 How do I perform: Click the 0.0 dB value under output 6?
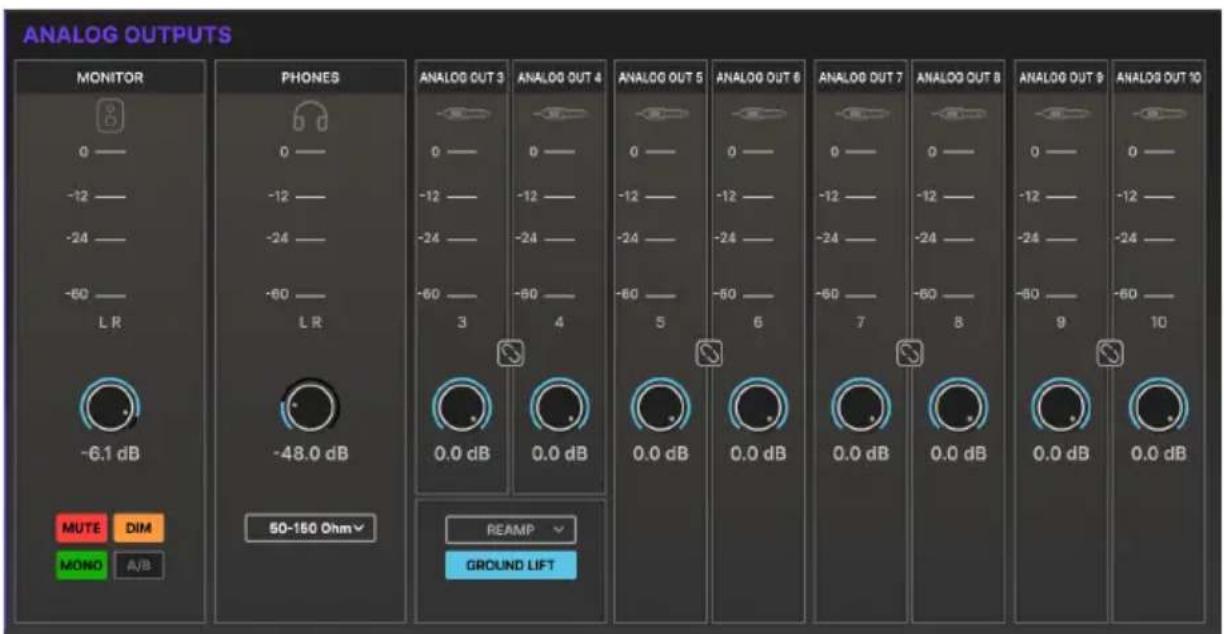click(x=759, y=454)
